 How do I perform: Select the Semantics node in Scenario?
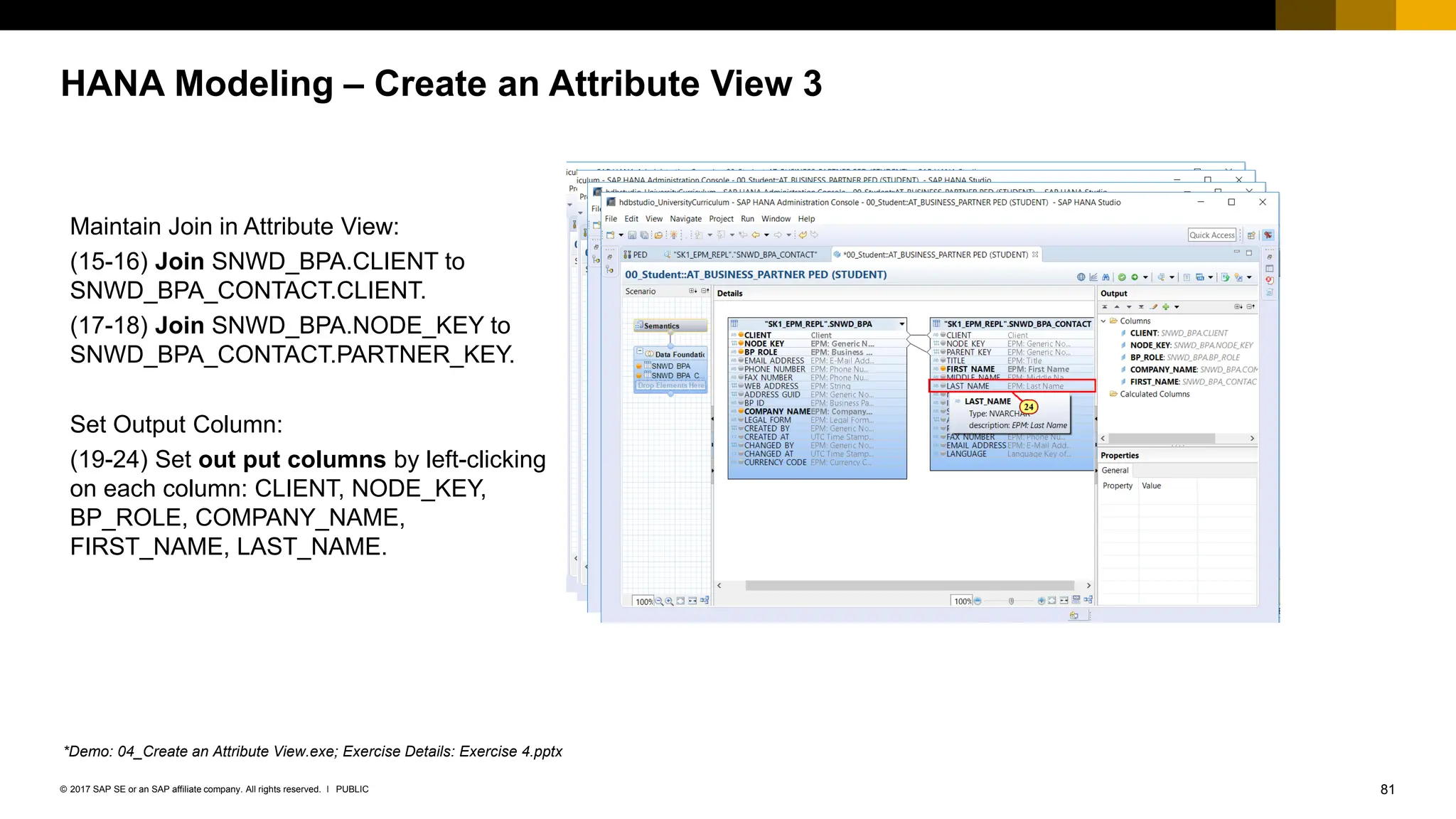click(670, 326)
